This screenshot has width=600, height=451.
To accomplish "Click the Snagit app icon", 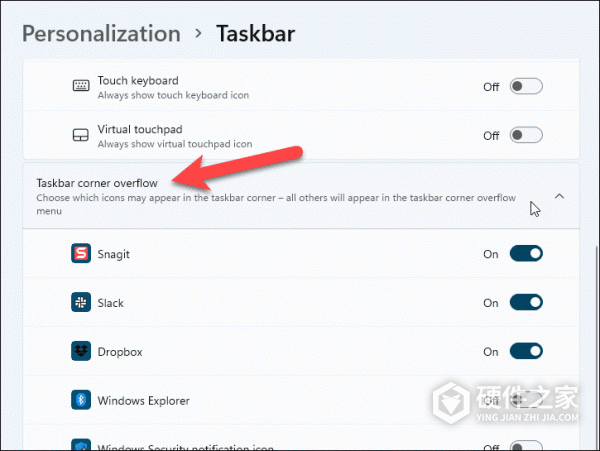I will tap(81, 254).
